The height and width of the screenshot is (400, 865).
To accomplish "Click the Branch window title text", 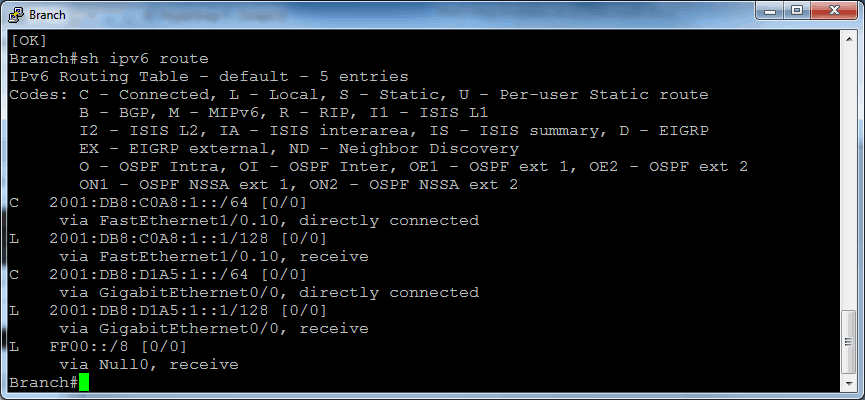I will (x=47, y=15).
